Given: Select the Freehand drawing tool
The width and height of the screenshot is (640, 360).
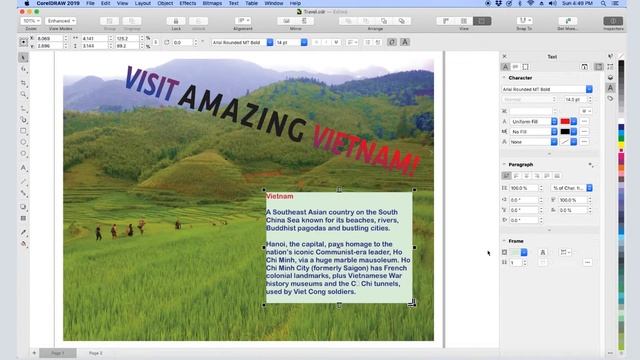Looking at the screenshot, I should point(23,109).
